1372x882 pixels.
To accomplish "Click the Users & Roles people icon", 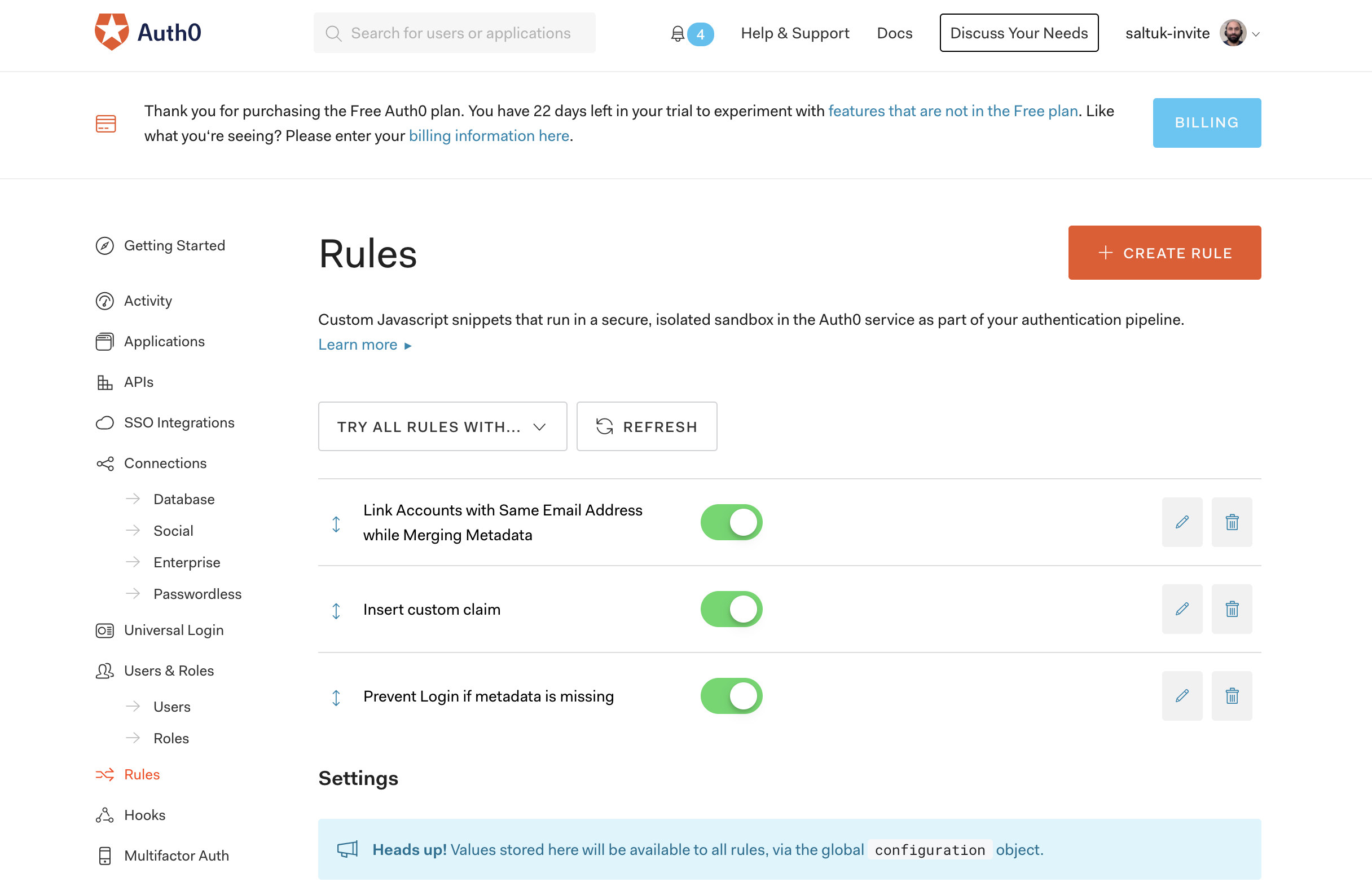I will pos(105,671).
